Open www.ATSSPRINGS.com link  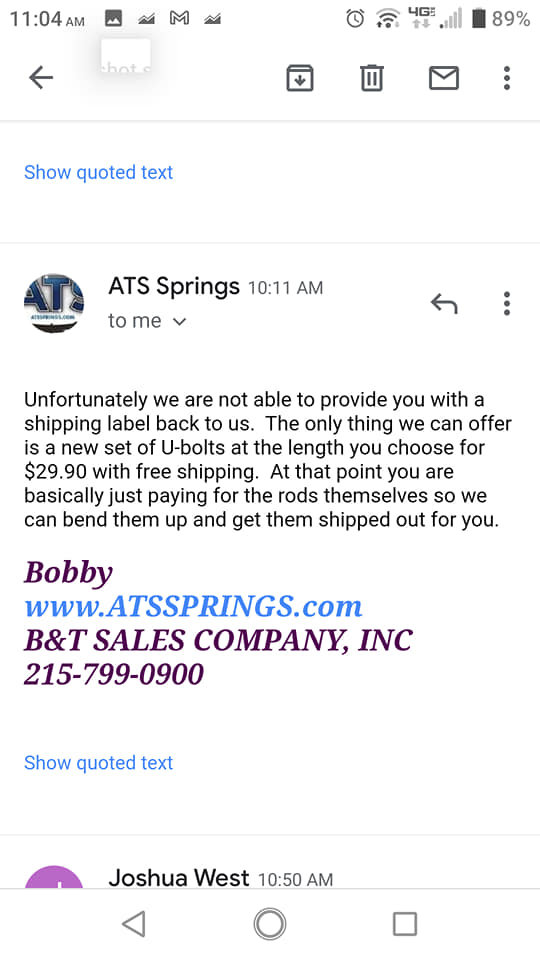coord(193,606)
